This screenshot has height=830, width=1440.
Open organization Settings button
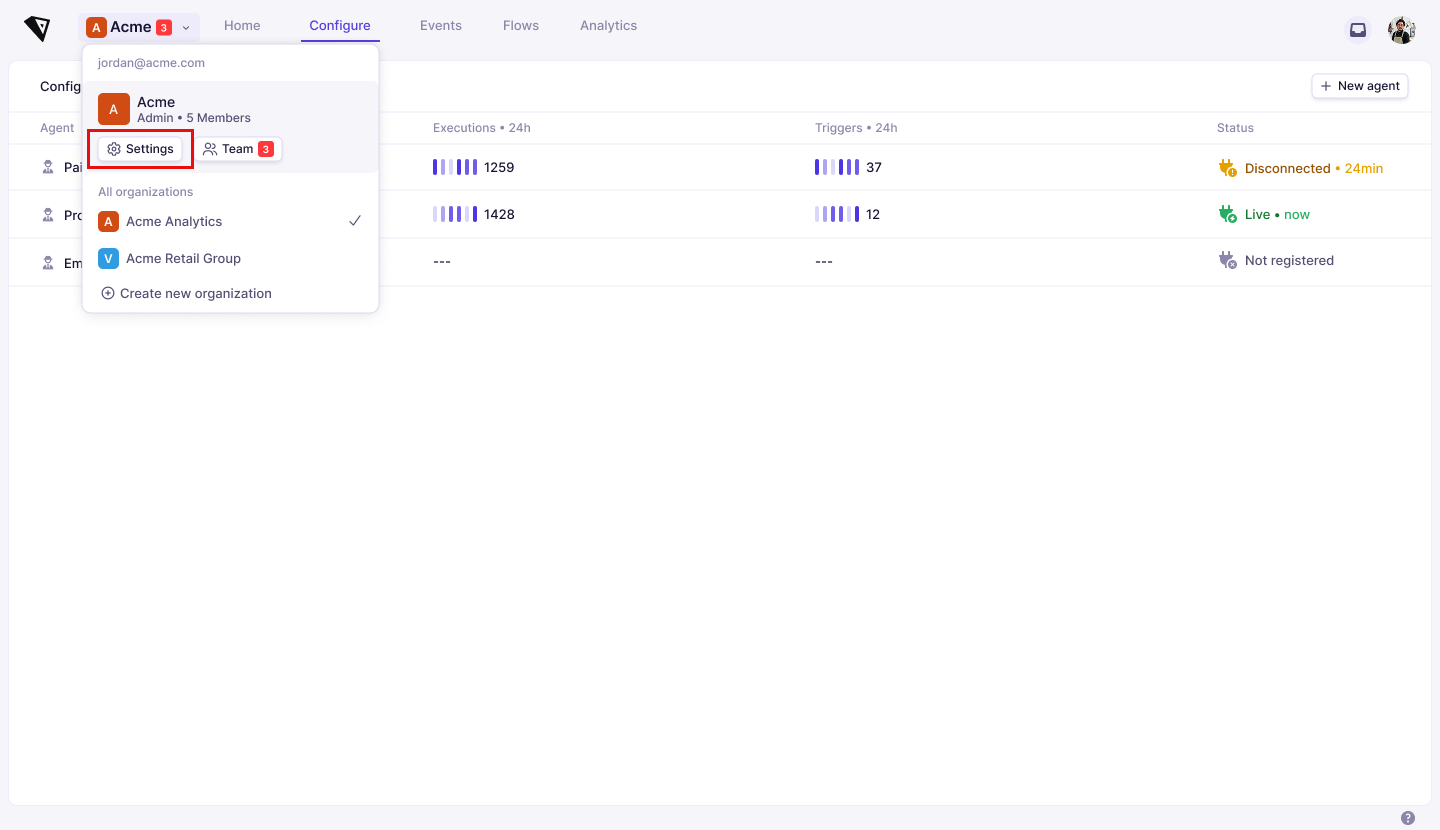pyautogui.click(x=140, y=149)
